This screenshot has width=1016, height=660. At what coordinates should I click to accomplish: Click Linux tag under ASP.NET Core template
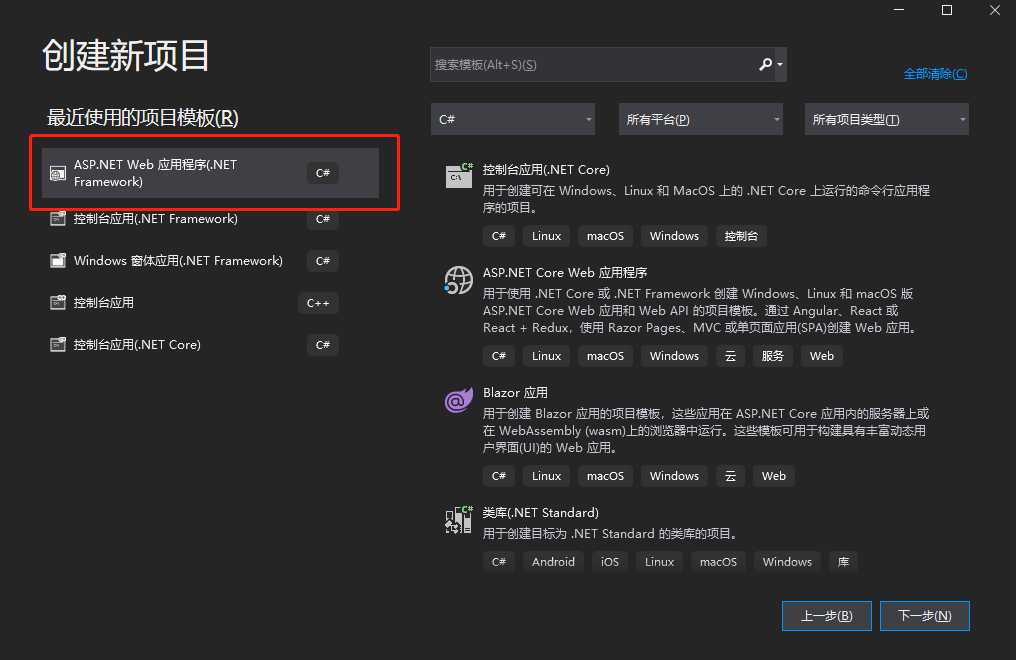coord(546,356)
